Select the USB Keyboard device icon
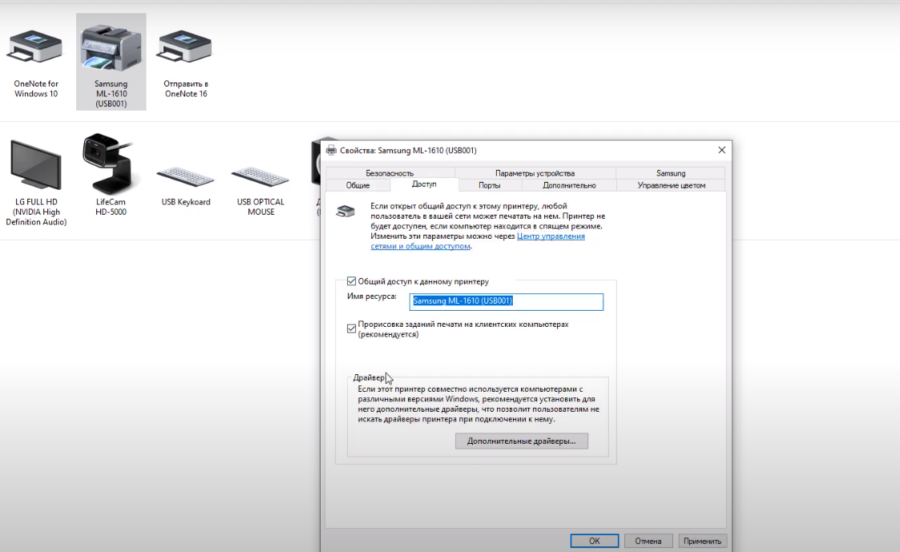This screenshot has height=552, width=900. [186, 178]
